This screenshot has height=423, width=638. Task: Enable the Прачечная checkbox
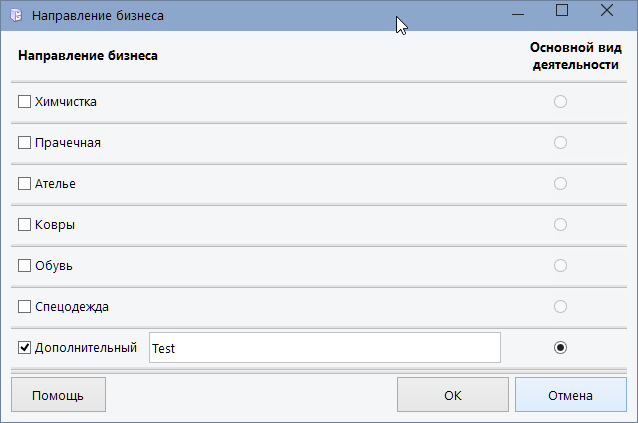tap(25, 142)
